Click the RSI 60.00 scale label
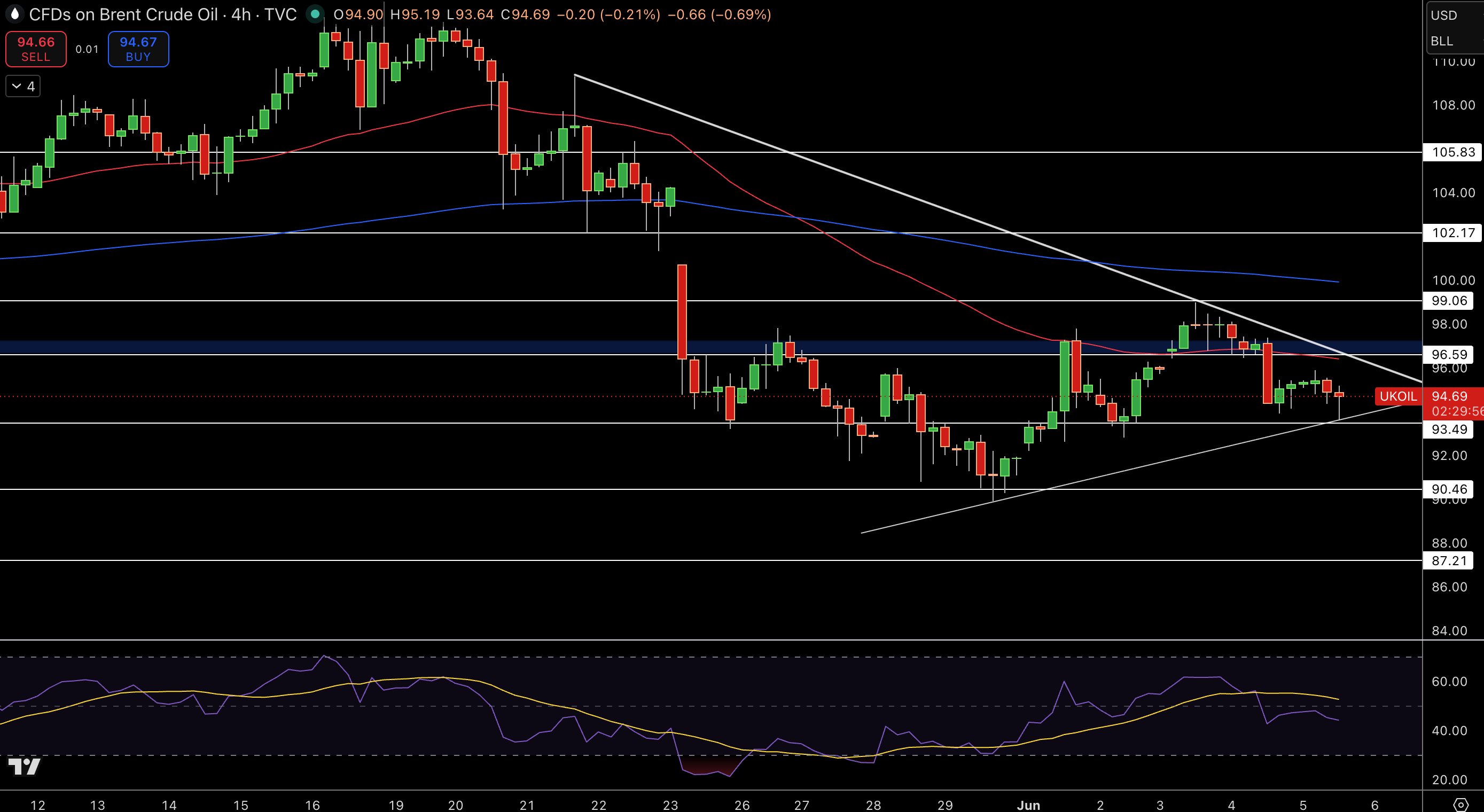 pos(1449,682)
